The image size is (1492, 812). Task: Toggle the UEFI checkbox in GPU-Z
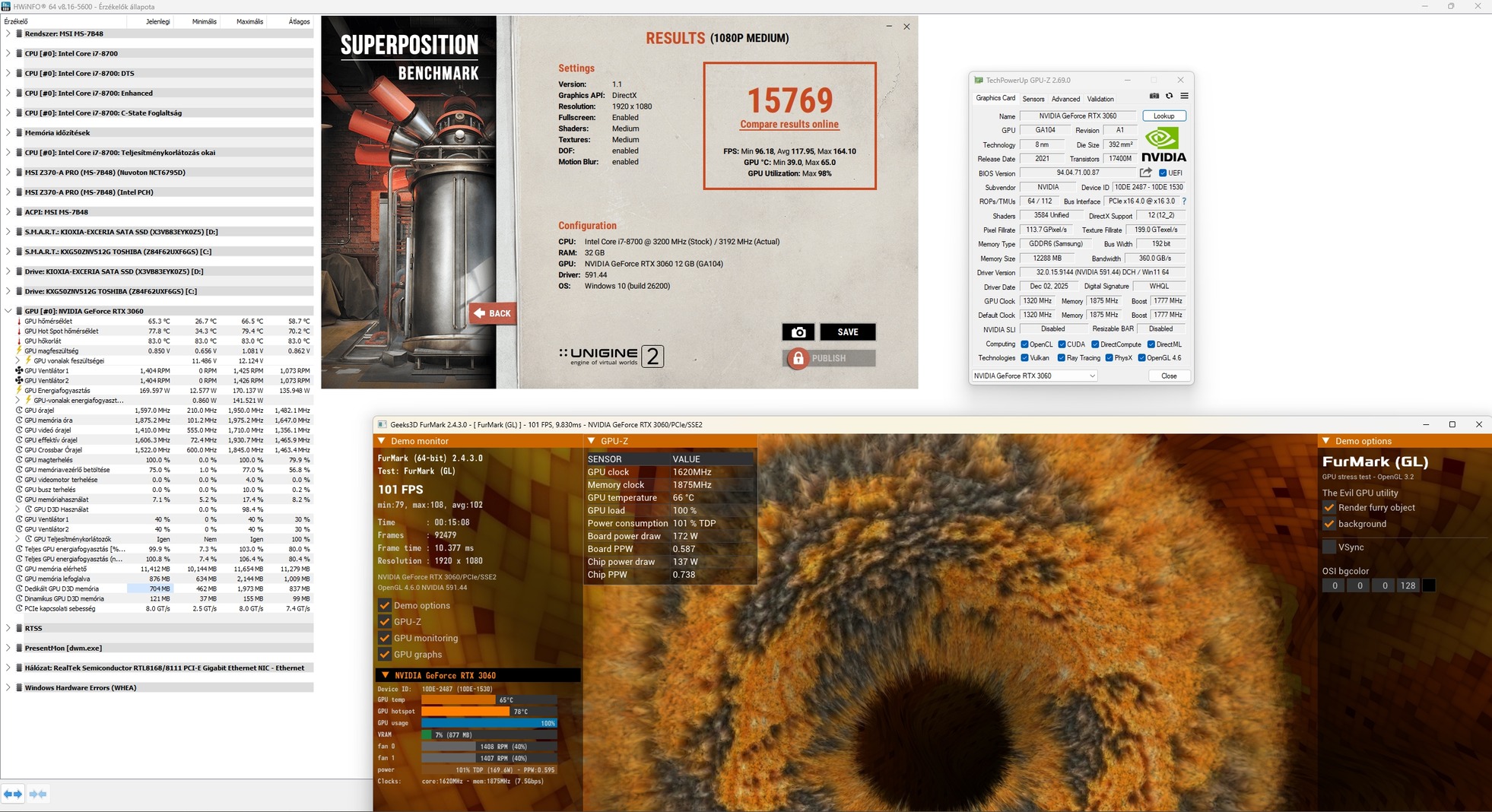click(x=1163, y=173)
